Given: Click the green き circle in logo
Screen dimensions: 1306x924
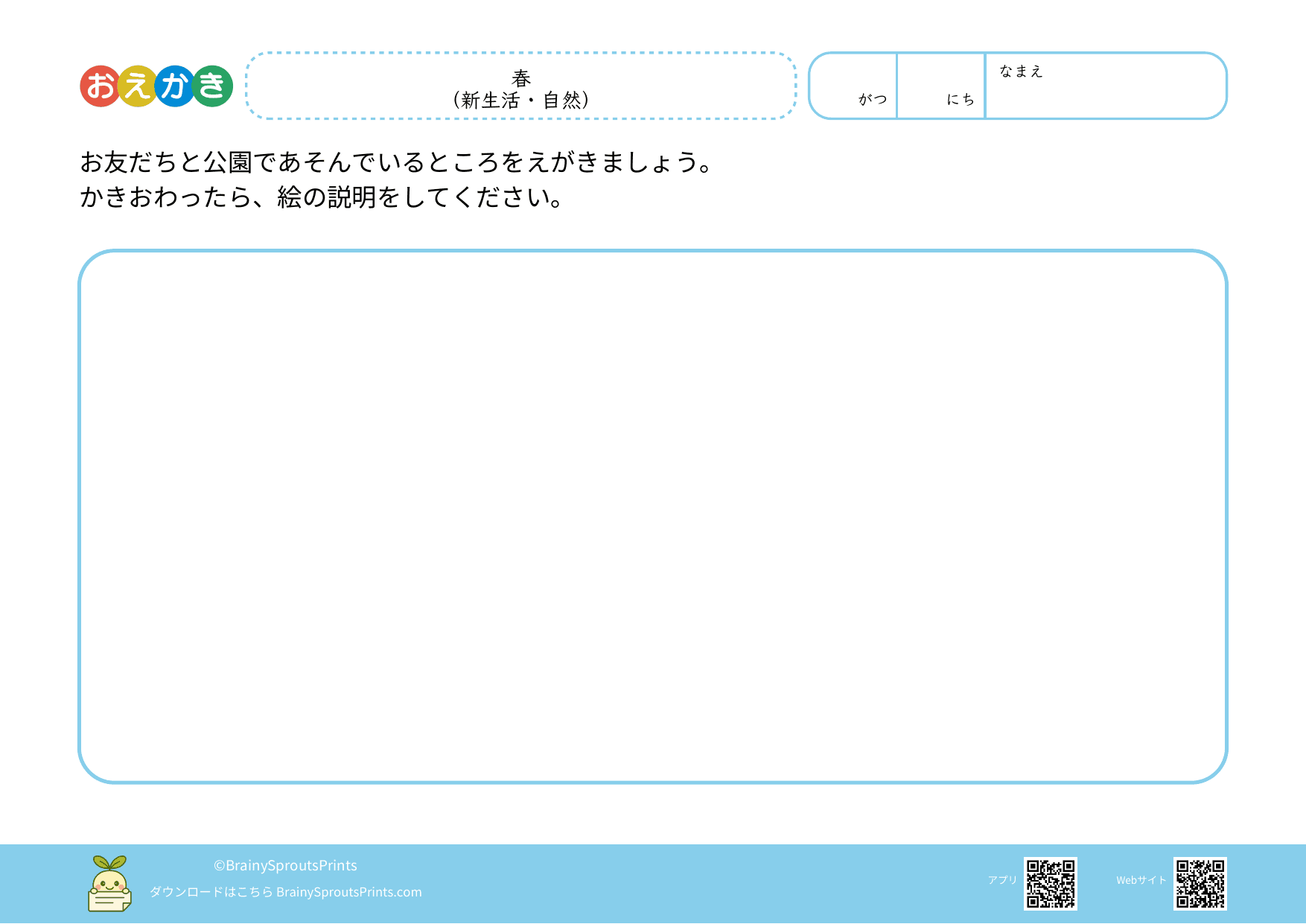Looking at the screenshot, I should 213,86.
